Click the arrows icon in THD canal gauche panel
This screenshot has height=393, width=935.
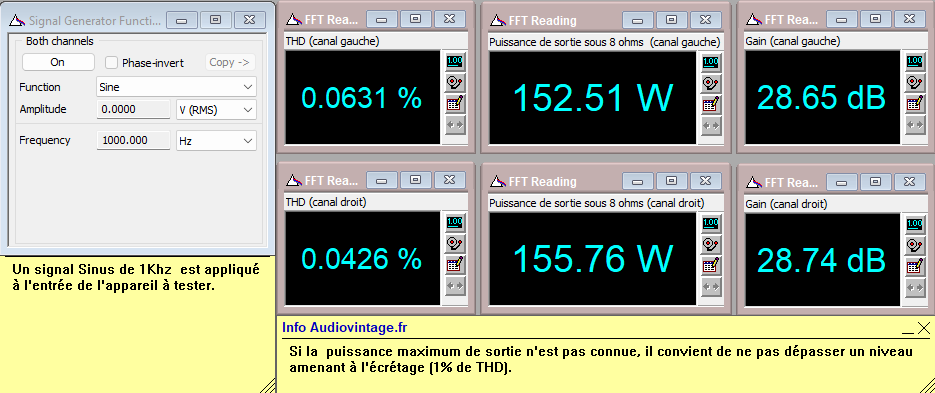[x=455, y=125]
